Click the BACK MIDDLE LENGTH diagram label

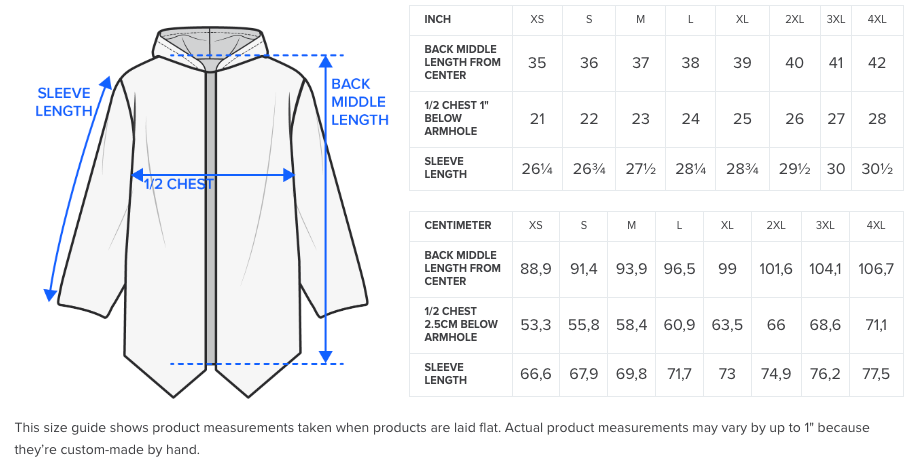click(359, 102)
